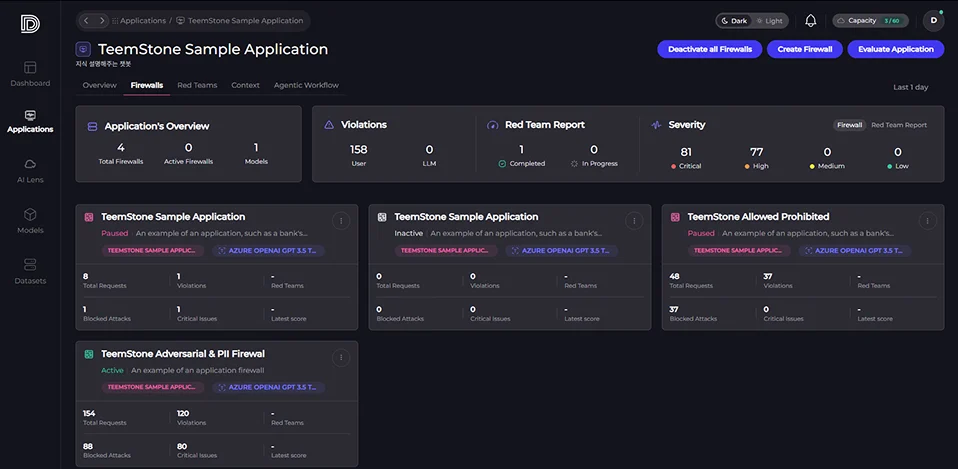Click the In Progress spinner icon
The height and width of the screenshot is (469, 958).
click(574, 164)
